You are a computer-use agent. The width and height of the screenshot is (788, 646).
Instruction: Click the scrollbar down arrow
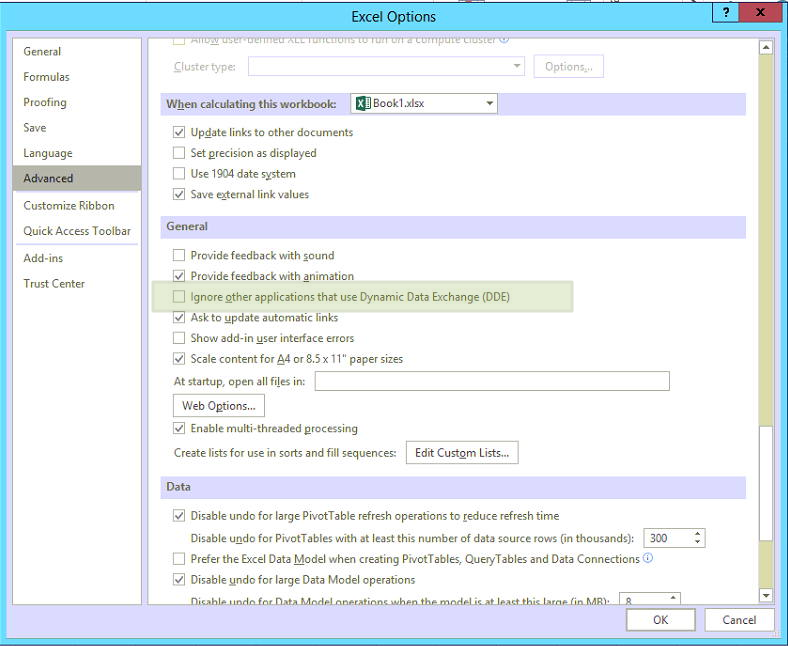click(x=766, y=596)
